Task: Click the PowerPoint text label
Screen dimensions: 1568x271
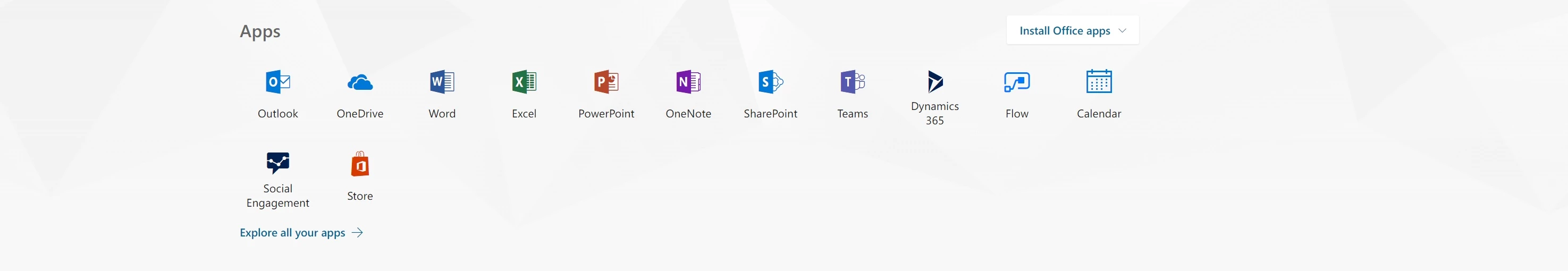Action: click(x=606, y=114)
